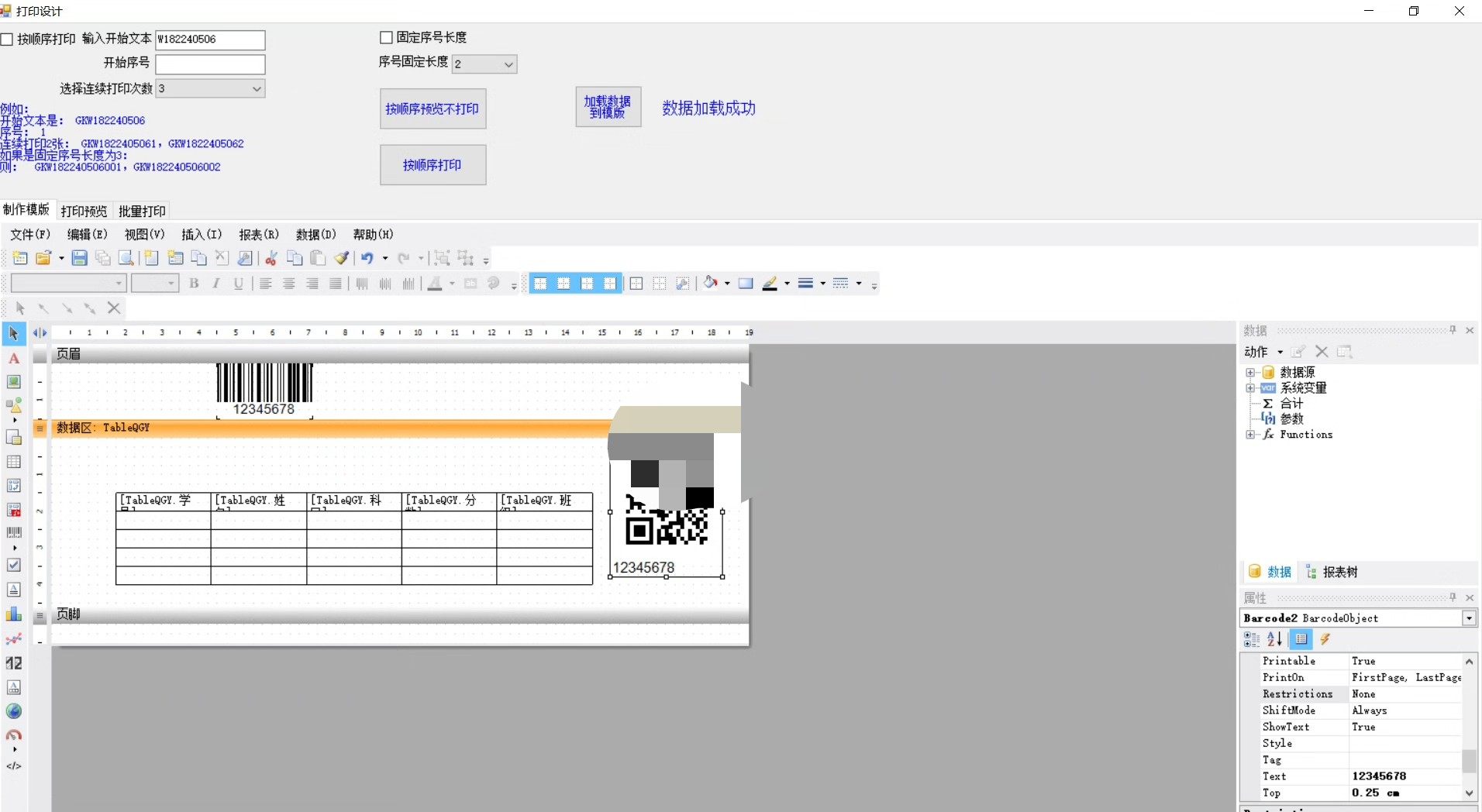Toggle the all borders button

click(x=636, y=284)
